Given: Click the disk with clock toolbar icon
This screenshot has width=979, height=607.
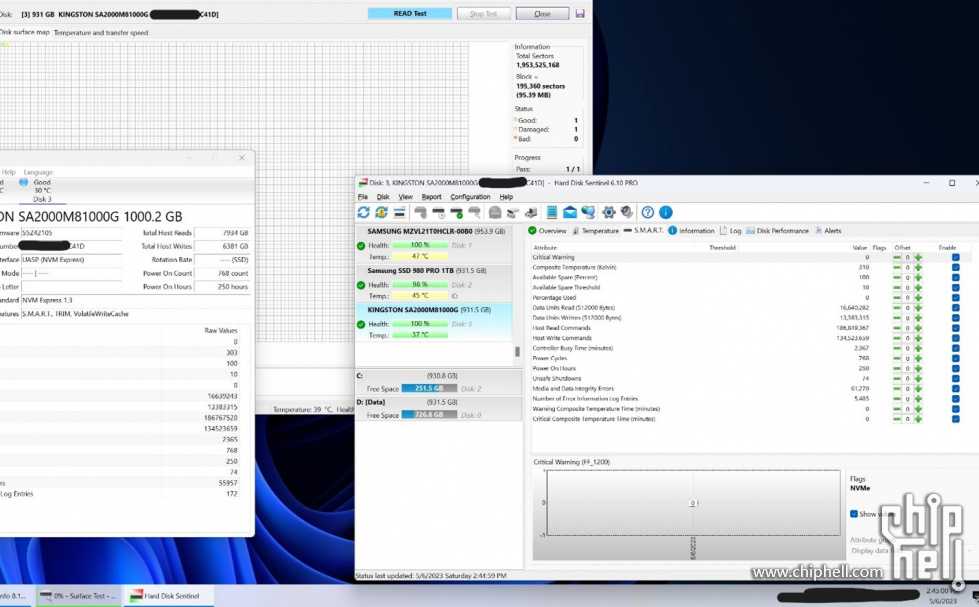Looking at the screenshot, I should pyautogui.click(x=438, y=212).
